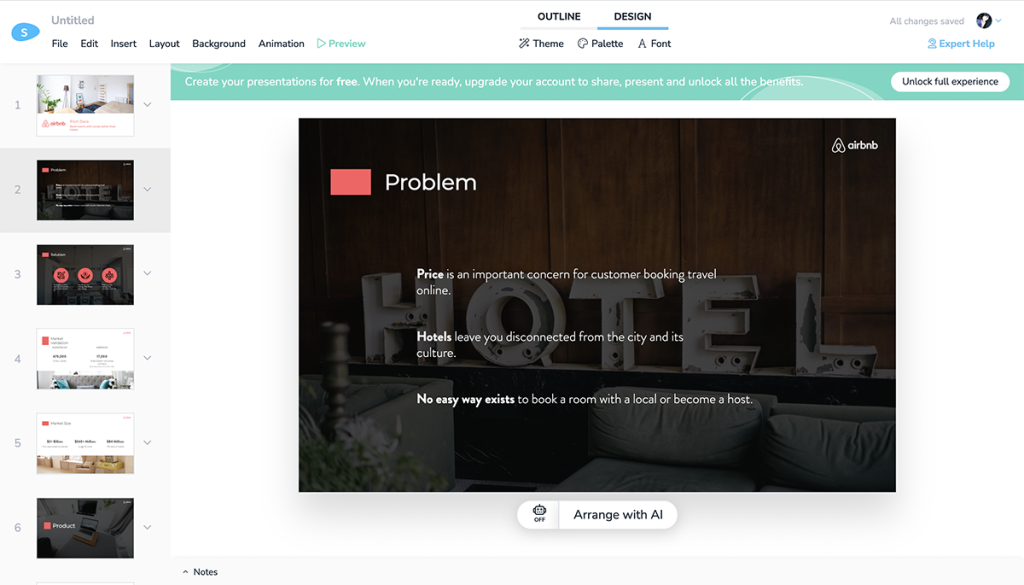Click the Expert Help person icon
This screenshot has height=585, width=1024.
pos(932,43)
